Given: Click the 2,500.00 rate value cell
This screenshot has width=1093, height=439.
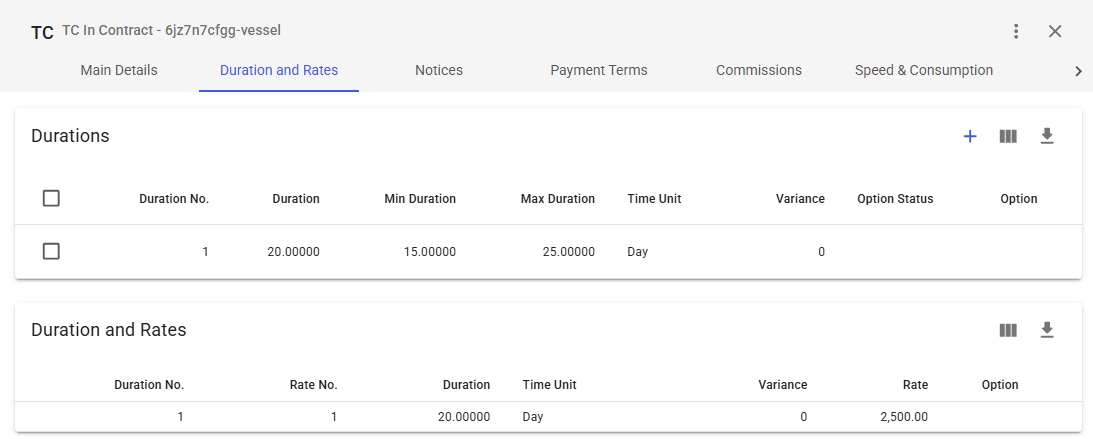Looking at the screenshot, I should click(903, 417).
